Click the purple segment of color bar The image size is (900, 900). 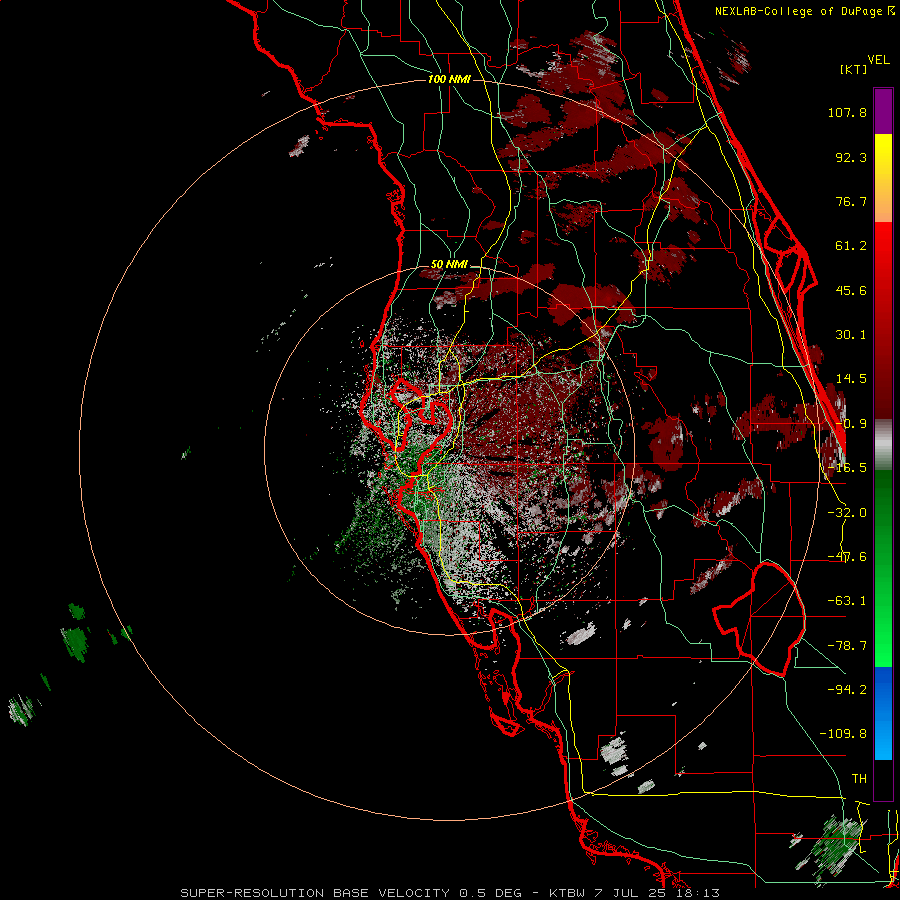(883, 111)
